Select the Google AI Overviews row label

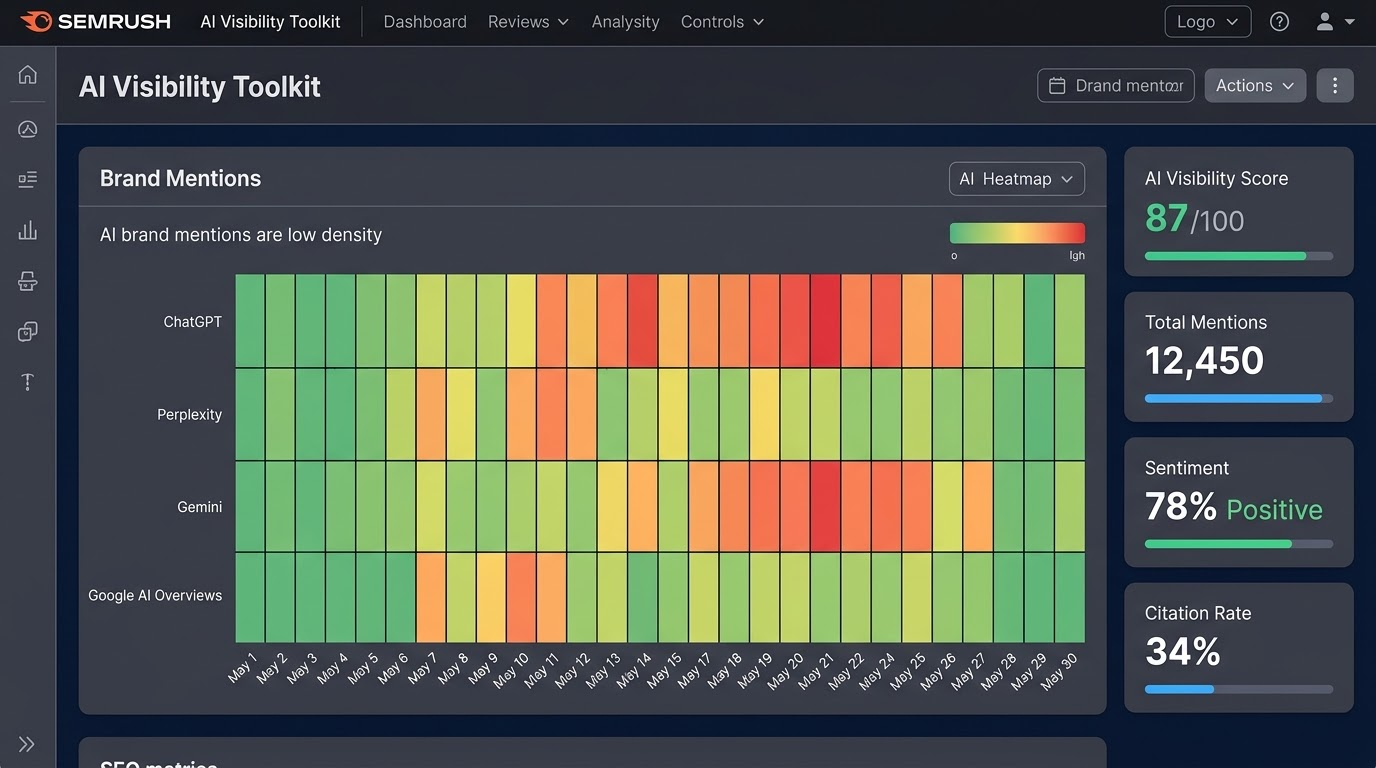coord(155,595)
